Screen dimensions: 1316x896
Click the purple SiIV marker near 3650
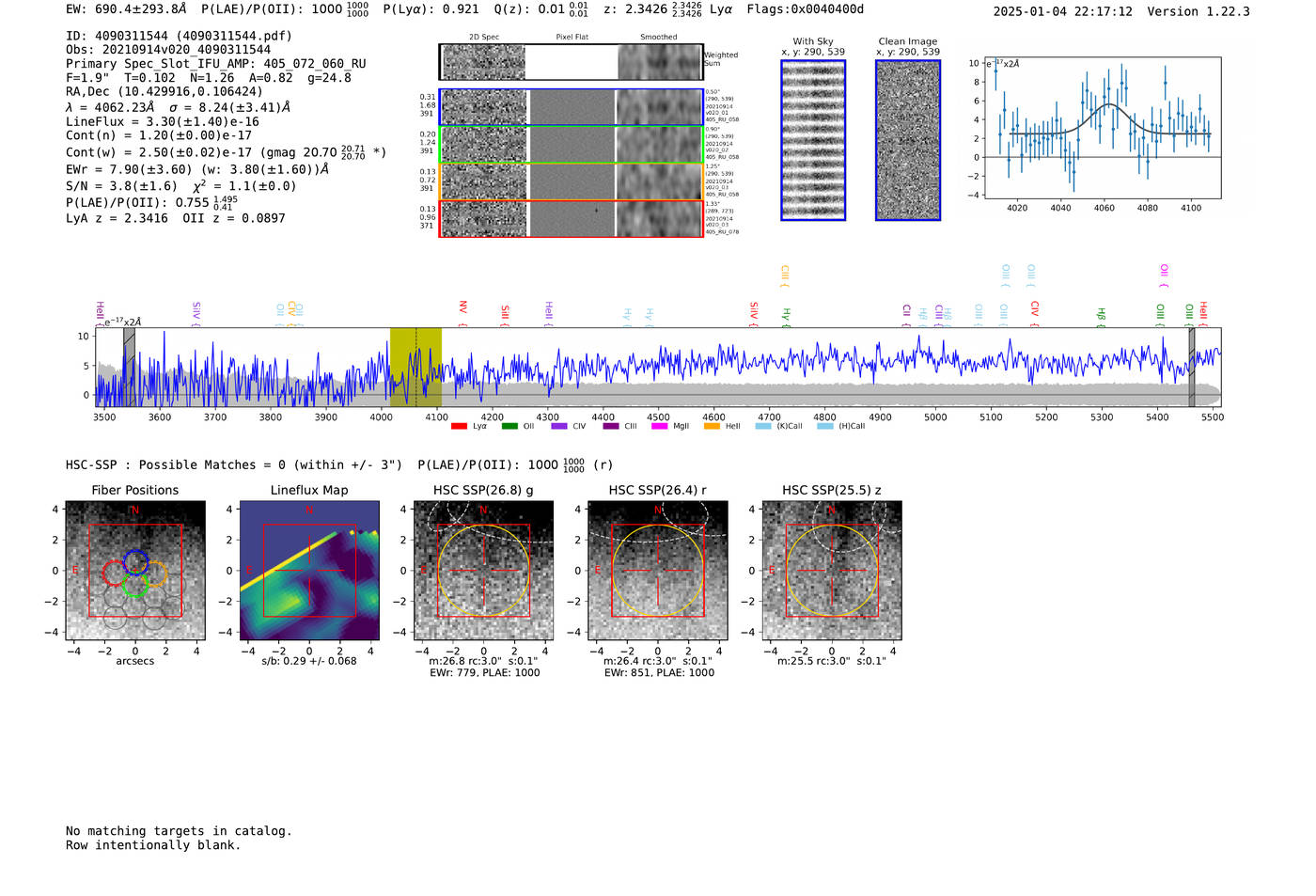(196, 313)
